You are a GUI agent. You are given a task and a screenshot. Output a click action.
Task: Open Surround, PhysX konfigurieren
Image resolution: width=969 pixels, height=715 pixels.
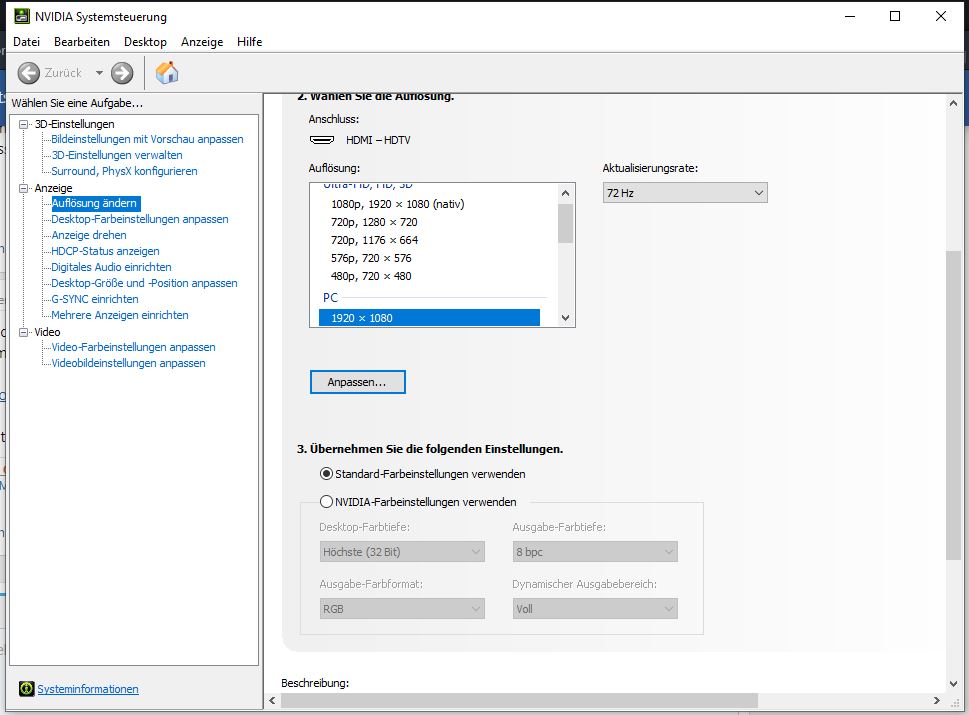pyautogui.click(x=124, y=171)
